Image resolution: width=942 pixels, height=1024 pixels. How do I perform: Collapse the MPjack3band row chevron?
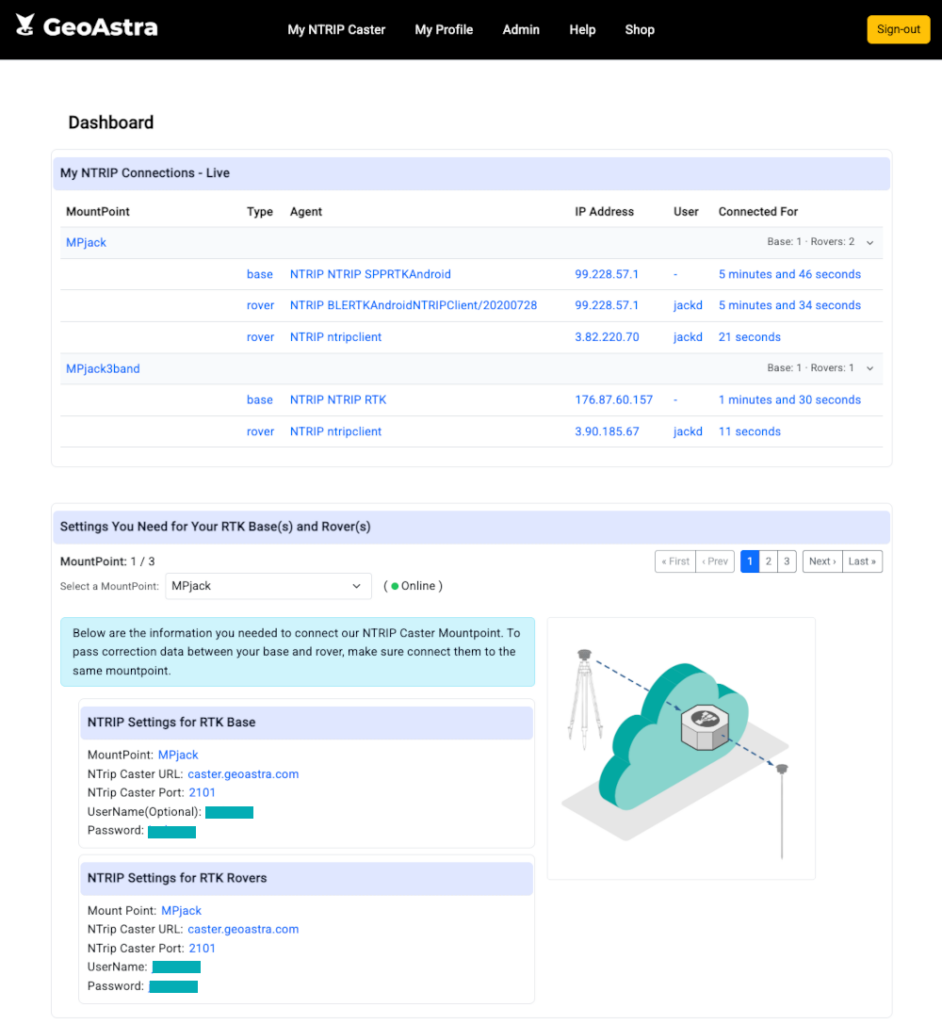click(x=870, y=369)
